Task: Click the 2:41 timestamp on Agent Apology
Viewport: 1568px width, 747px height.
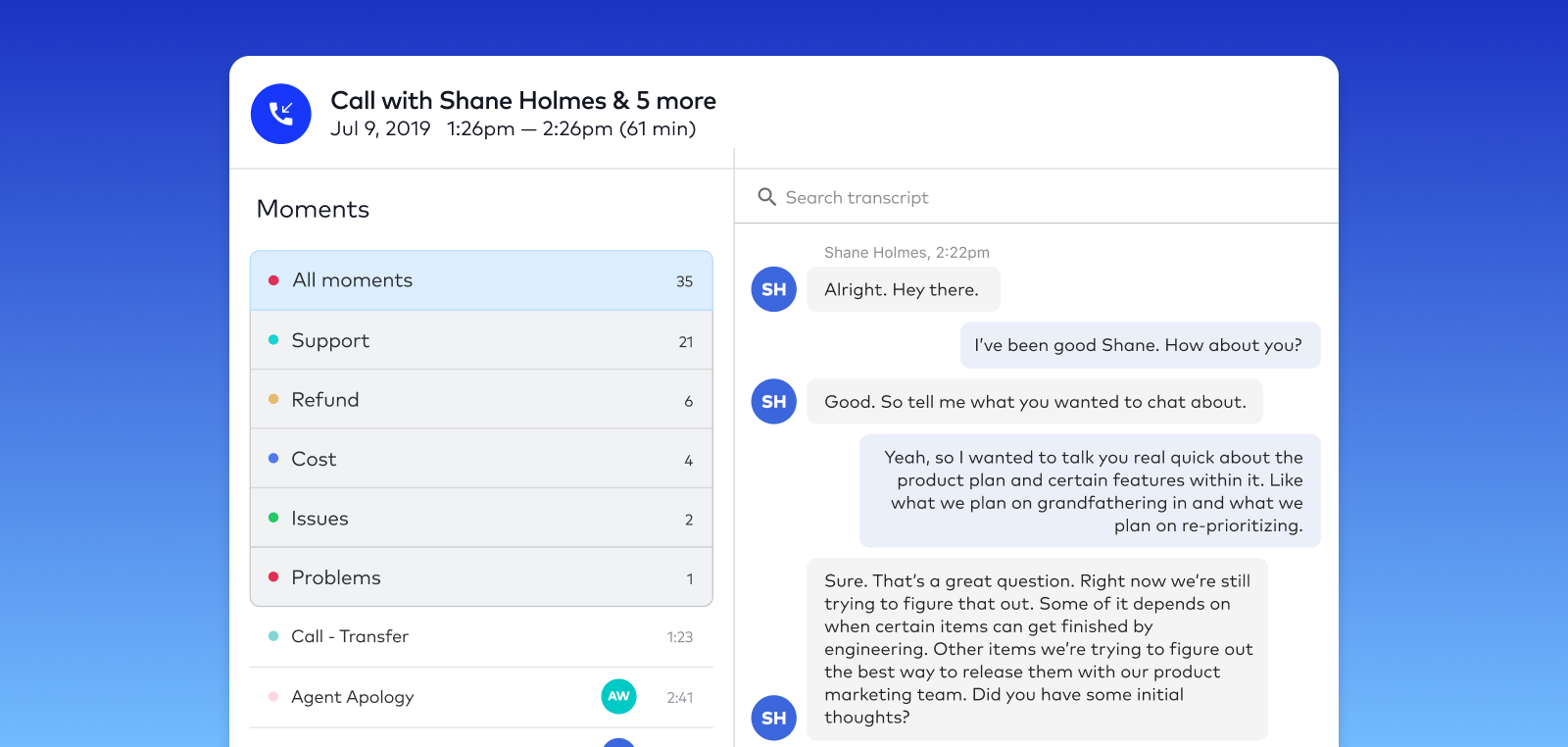Action: tap(680, 698)
